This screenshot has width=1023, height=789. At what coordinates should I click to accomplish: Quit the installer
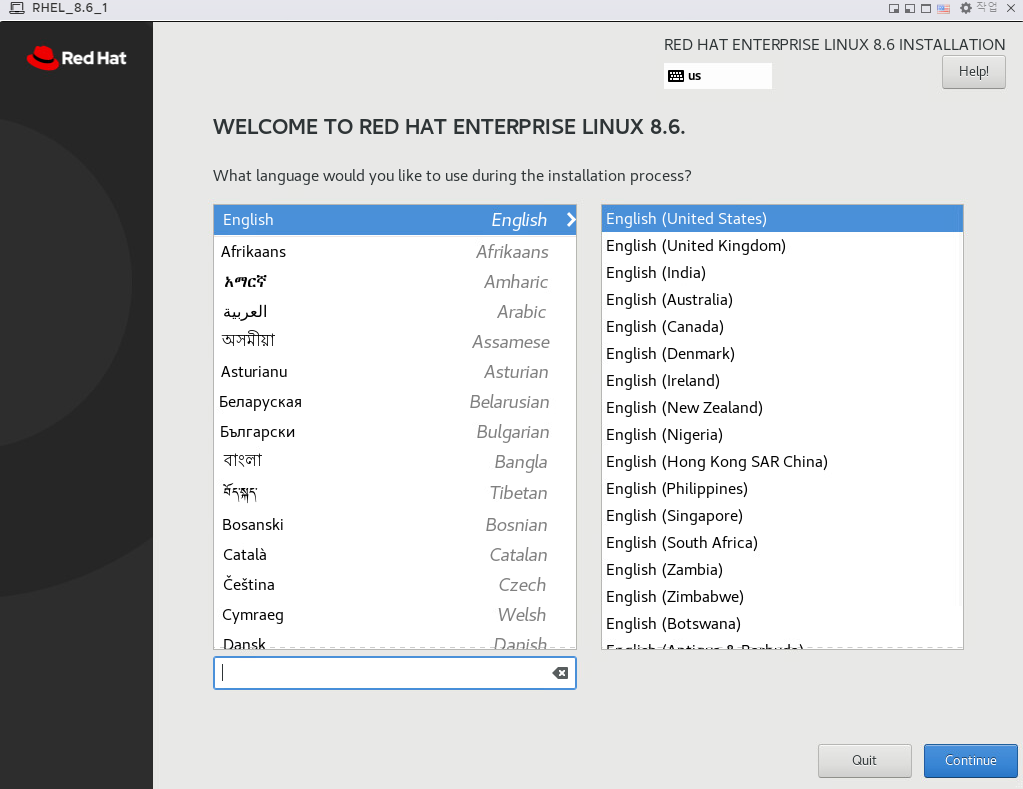pyautogui.click(x=864, y=760)
